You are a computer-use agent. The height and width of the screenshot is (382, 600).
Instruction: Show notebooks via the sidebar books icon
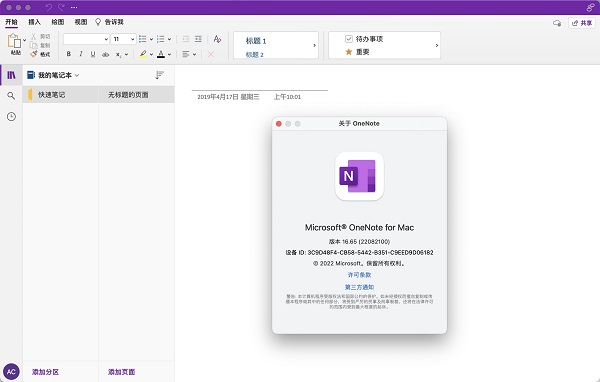[11, 75]
